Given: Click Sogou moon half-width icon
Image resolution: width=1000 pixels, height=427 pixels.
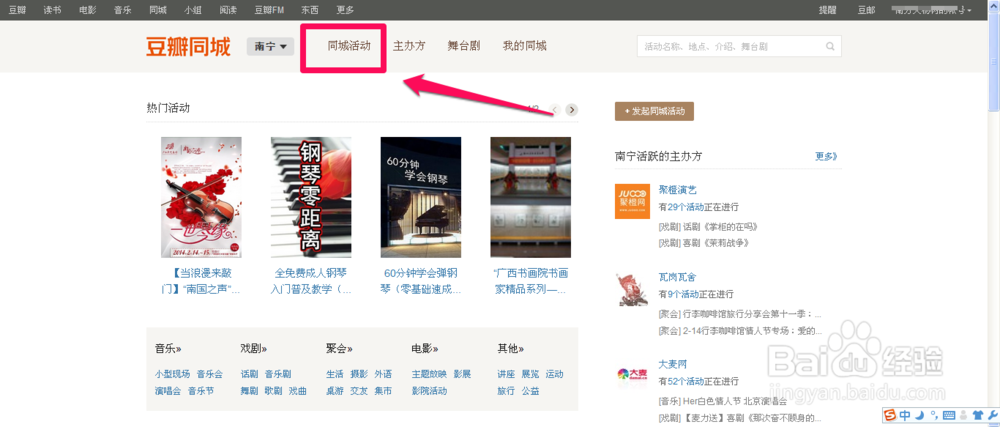Looking at the screenshot, I should click(x=918, y=416).
